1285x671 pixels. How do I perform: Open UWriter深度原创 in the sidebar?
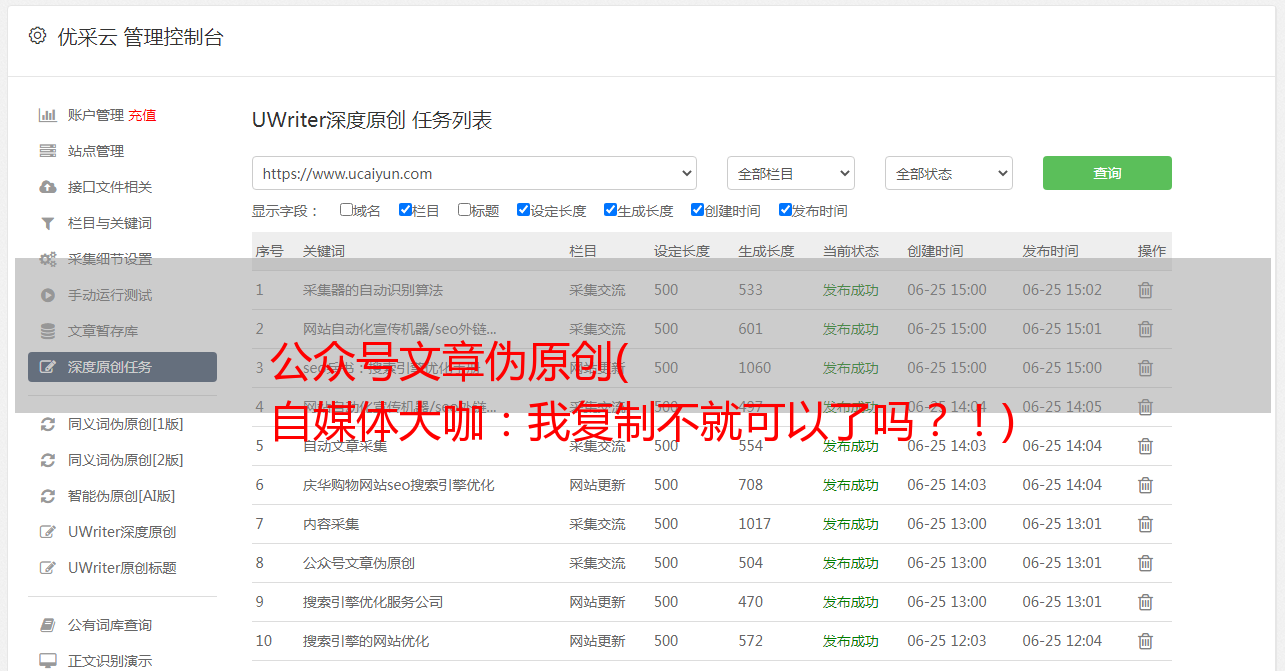point(122,532)
